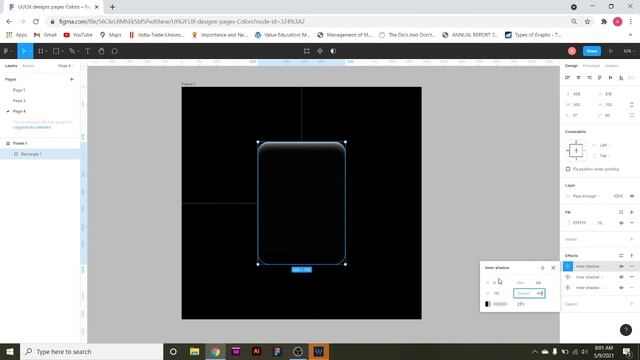Switch to the Prototype tab

point(591,66)
